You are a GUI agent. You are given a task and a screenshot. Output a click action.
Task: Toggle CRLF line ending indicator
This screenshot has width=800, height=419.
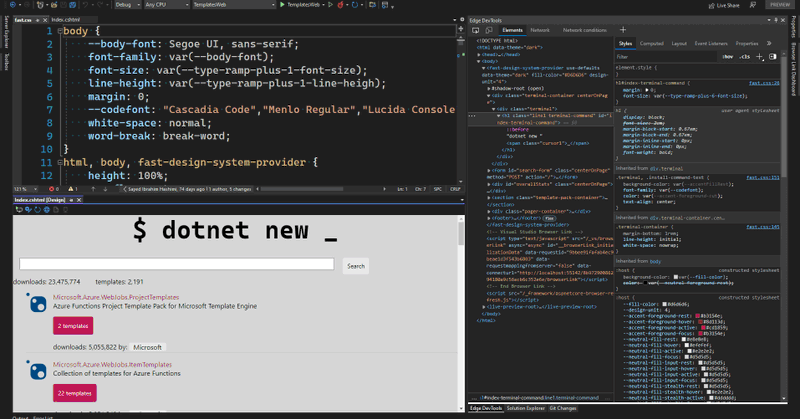click(455, 189)
